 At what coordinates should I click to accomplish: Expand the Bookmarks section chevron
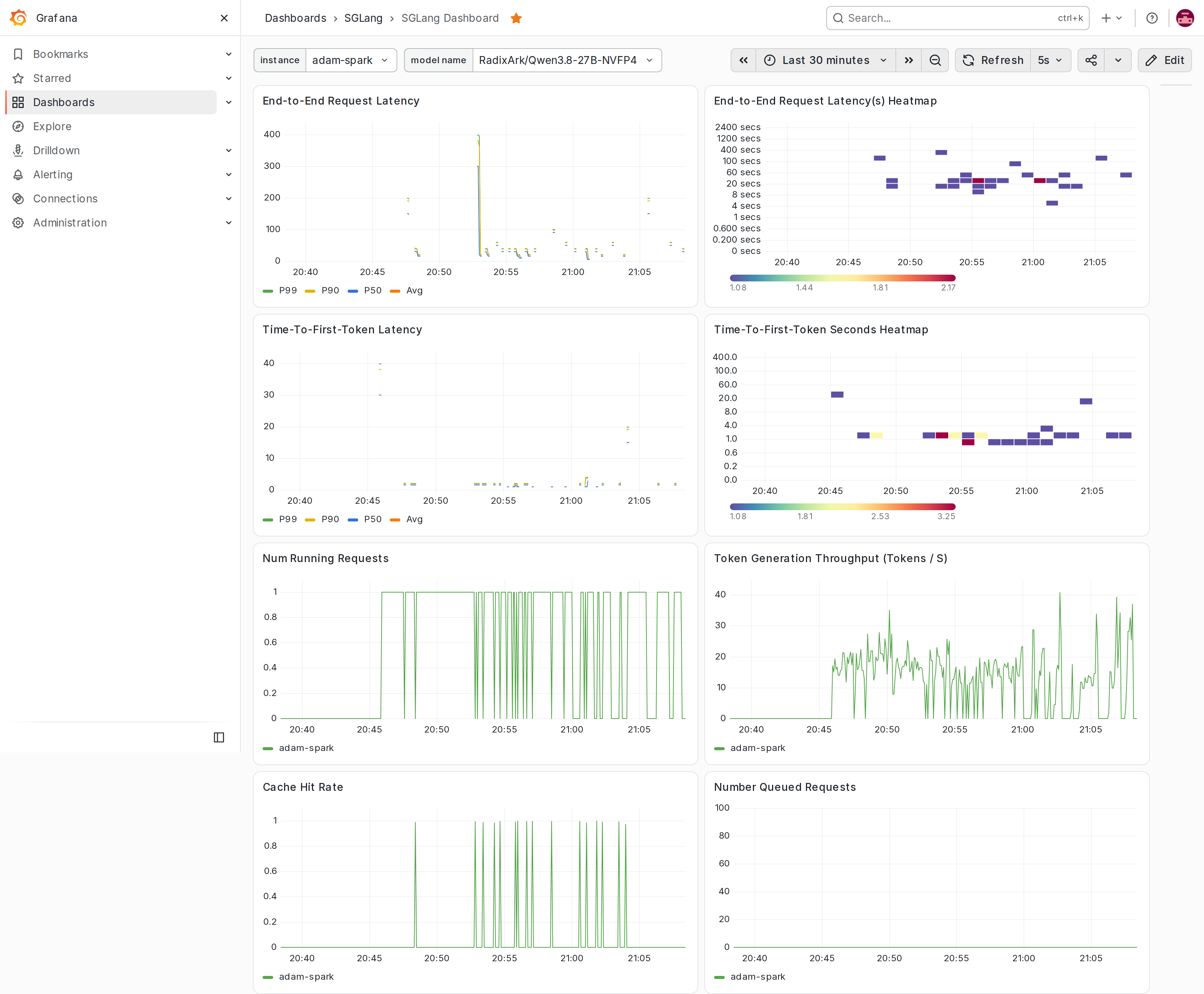pyautogui.click(x=228, y=54)
